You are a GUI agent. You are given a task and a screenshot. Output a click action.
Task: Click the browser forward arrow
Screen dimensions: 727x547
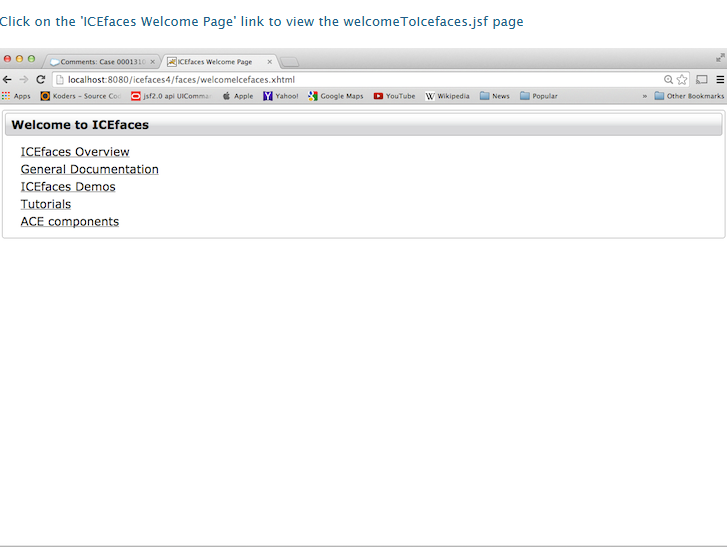[24, 80]
